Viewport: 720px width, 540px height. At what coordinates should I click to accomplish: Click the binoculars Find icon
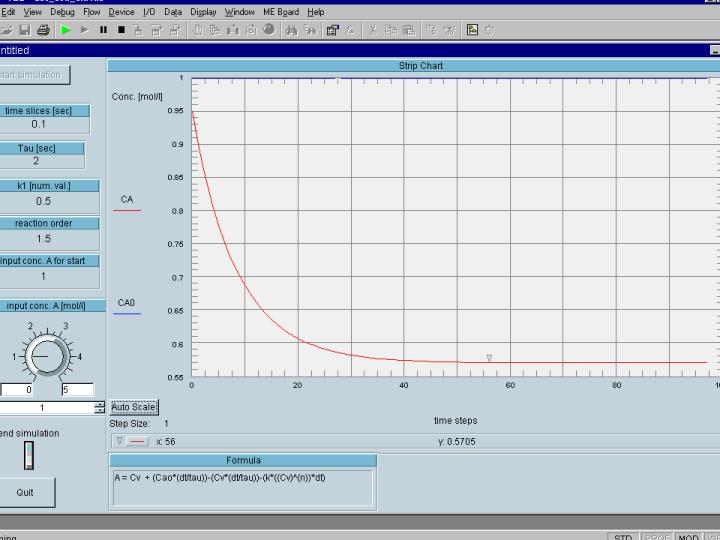click(x=291, y=30)
